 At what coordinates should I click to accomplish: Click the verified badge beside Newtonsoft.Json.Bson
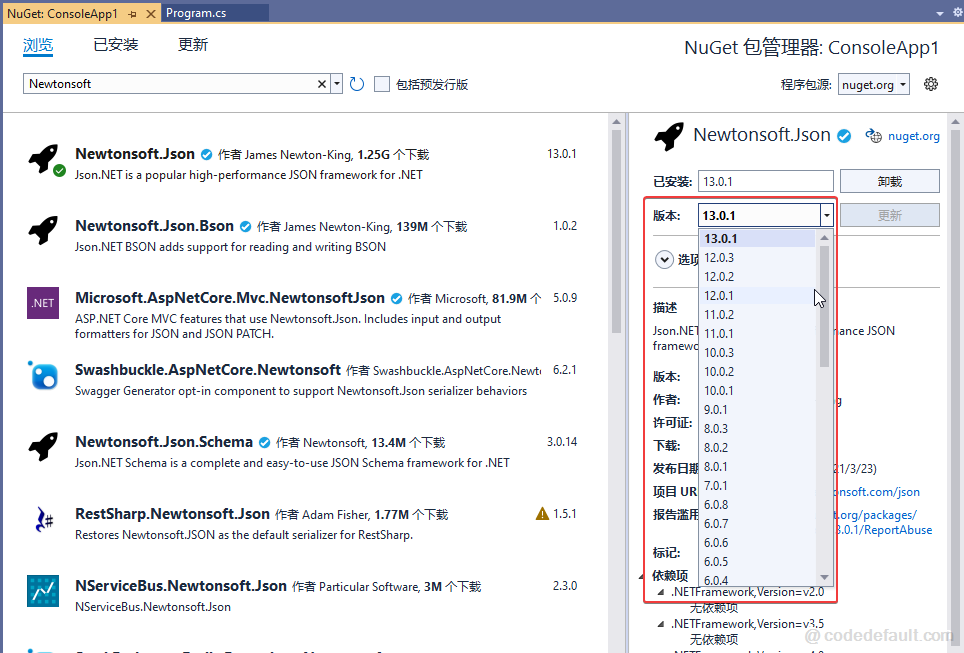pyautogui.click(x=245, y=227)
